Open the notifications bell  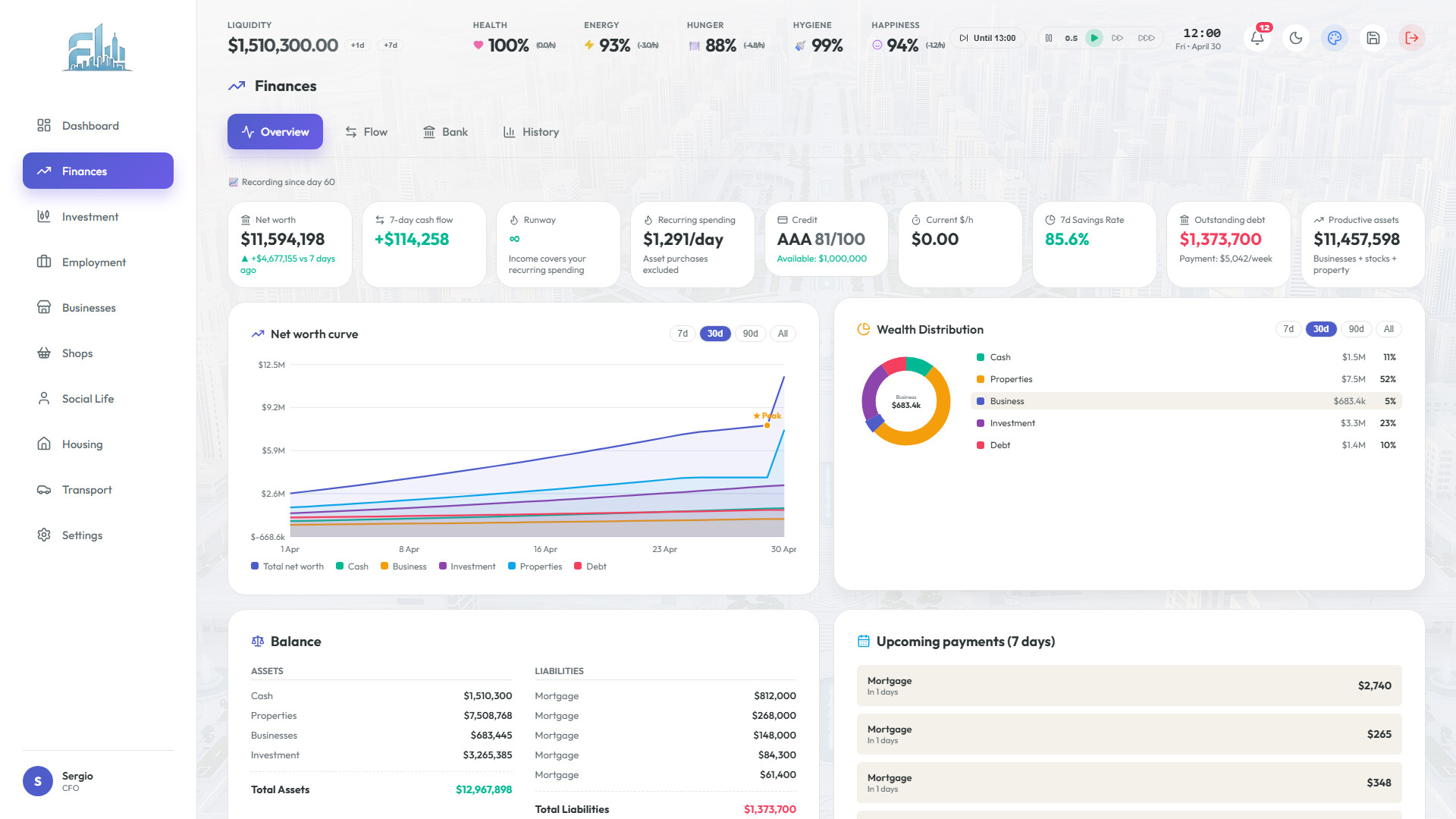[1257, 38]
